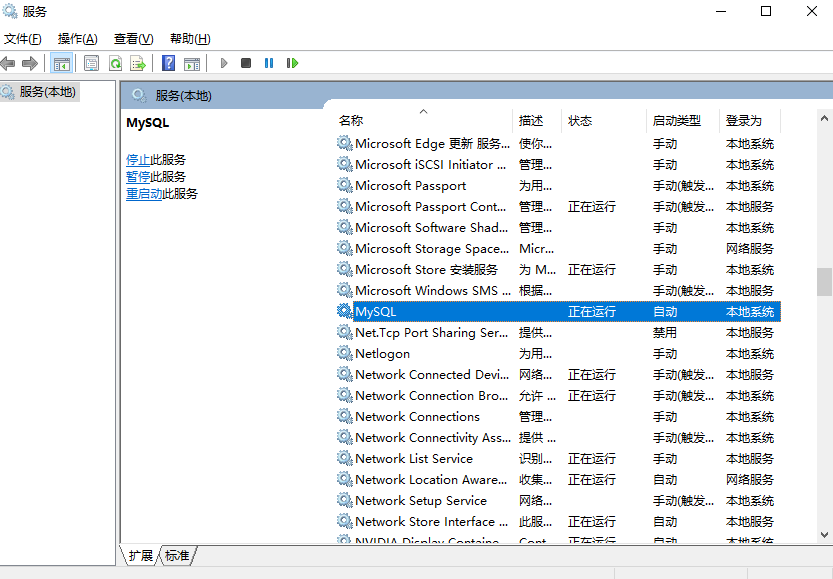Switch to the 标准 tab
Viewport: 833px width, 579px height.
[177, 555]
